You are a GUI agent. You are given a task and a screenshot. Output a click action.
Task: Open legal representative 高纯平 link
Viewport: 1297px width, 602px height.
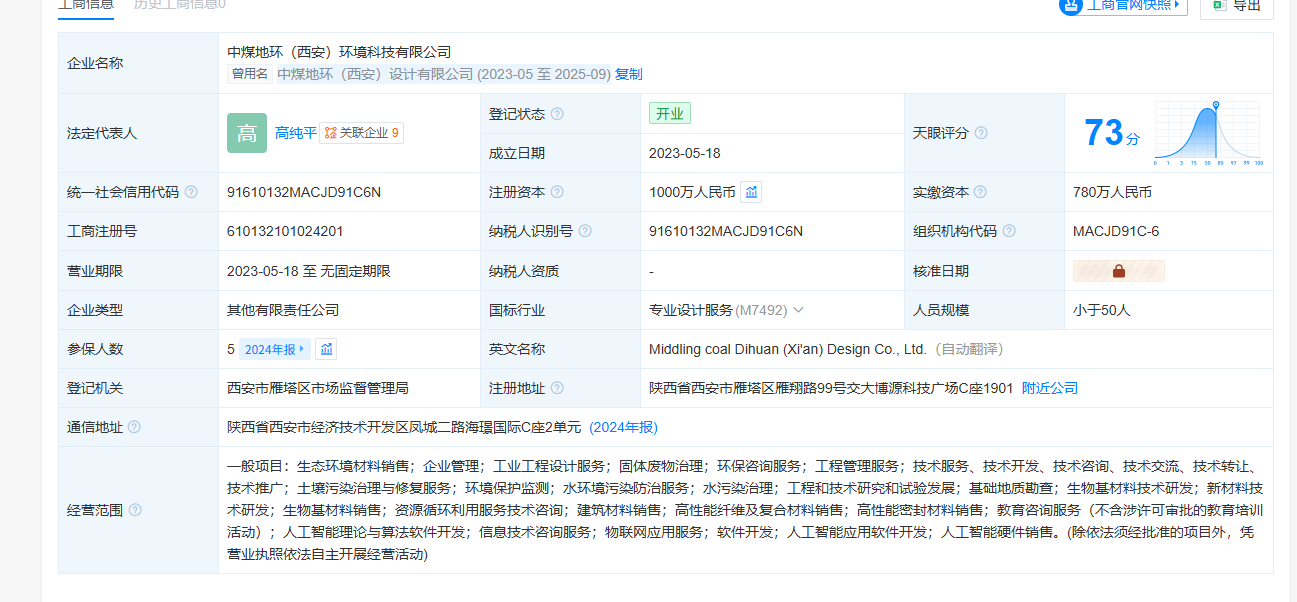click(x=296, y=133)
